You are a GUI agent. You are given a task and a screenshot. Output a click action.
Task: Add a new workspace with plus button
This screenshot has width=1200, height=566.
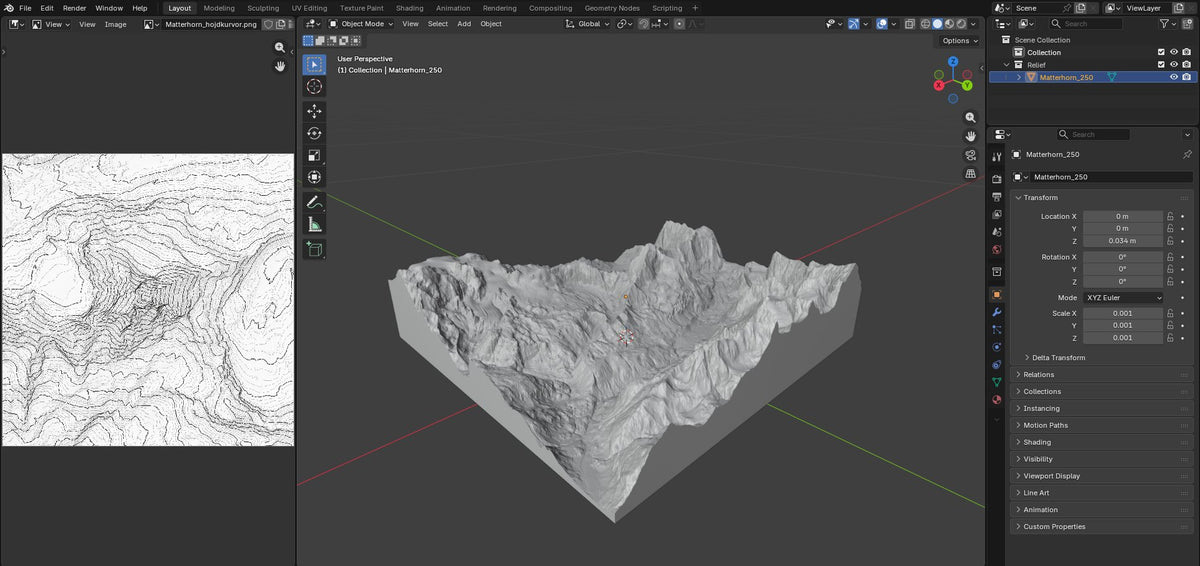(696, 8)
